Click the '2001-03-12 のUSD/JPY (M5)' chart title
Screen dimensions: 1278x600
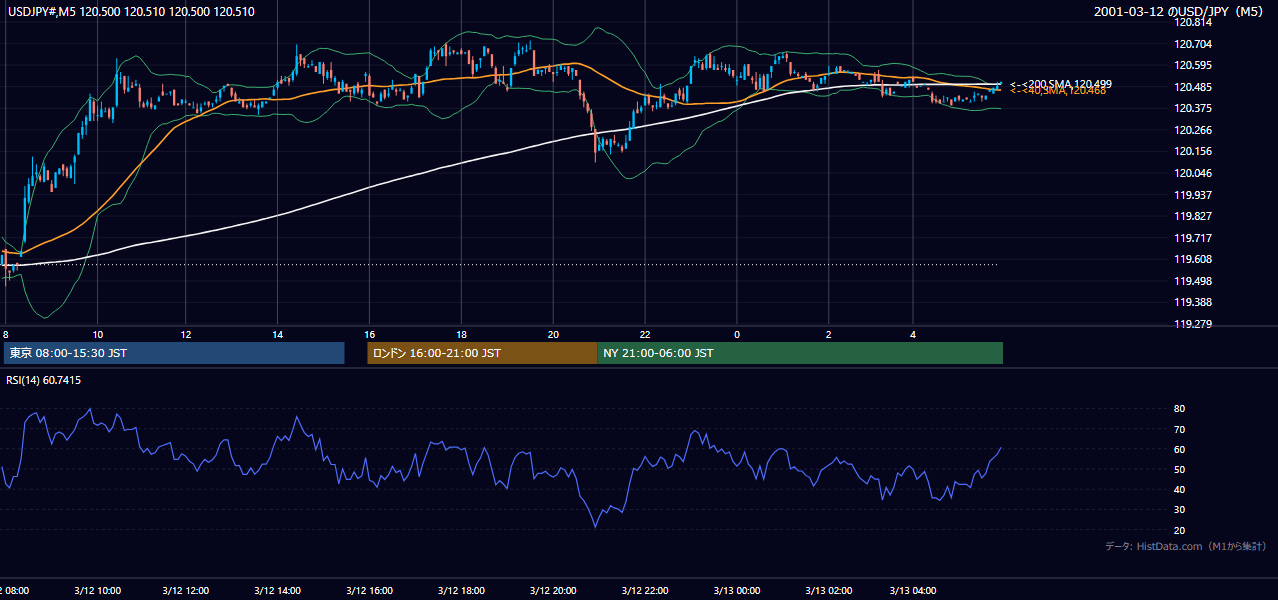pyautogui.click(x=1180, y=11)
